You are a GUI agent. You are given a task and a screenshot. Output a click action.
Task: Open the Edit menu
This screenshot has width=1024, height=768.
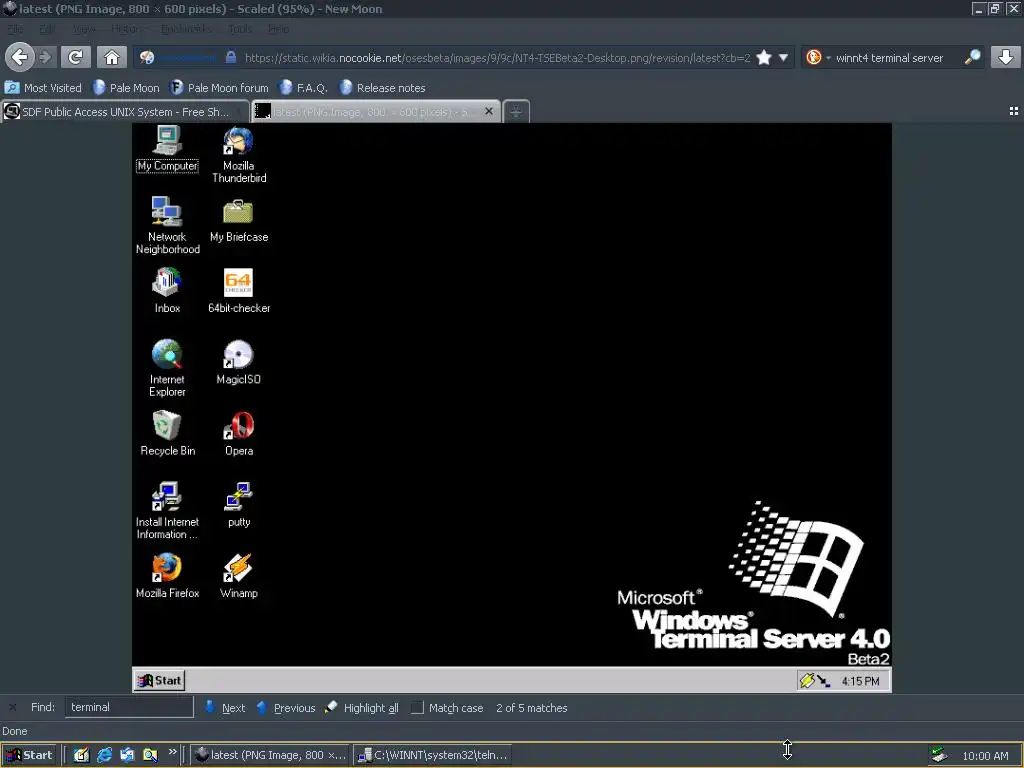pos(47,29)
